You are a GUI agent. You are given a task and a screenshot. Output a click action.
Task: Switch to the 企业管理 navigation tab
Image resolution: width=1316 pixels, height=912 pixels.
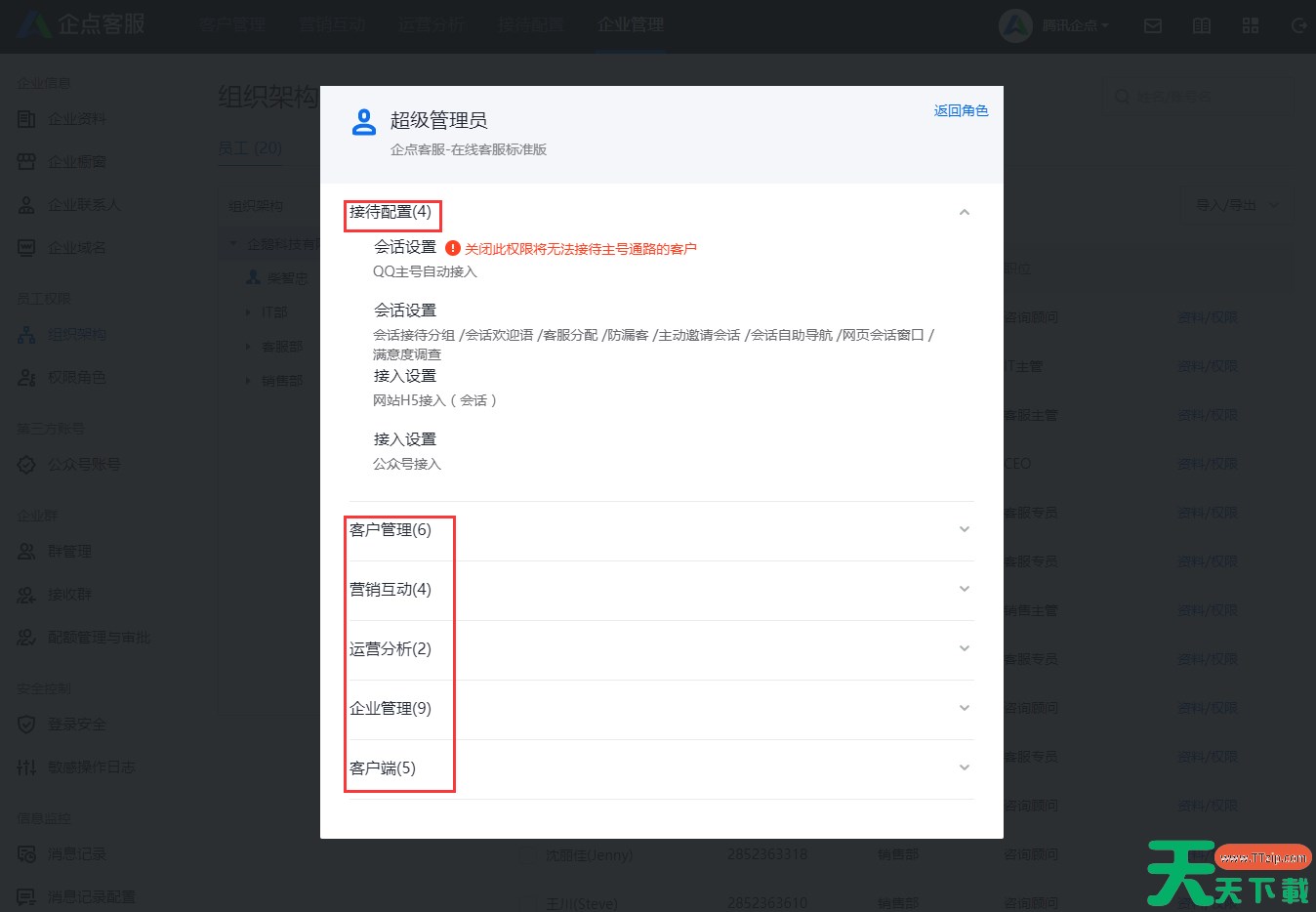tap(630, 26)
